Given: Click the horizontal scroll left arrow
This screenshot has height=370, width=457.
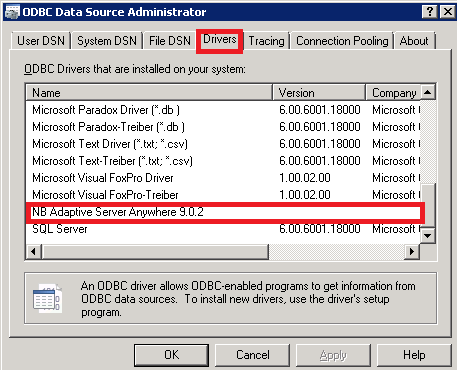Looking at the screenshot, I should 34,251.
